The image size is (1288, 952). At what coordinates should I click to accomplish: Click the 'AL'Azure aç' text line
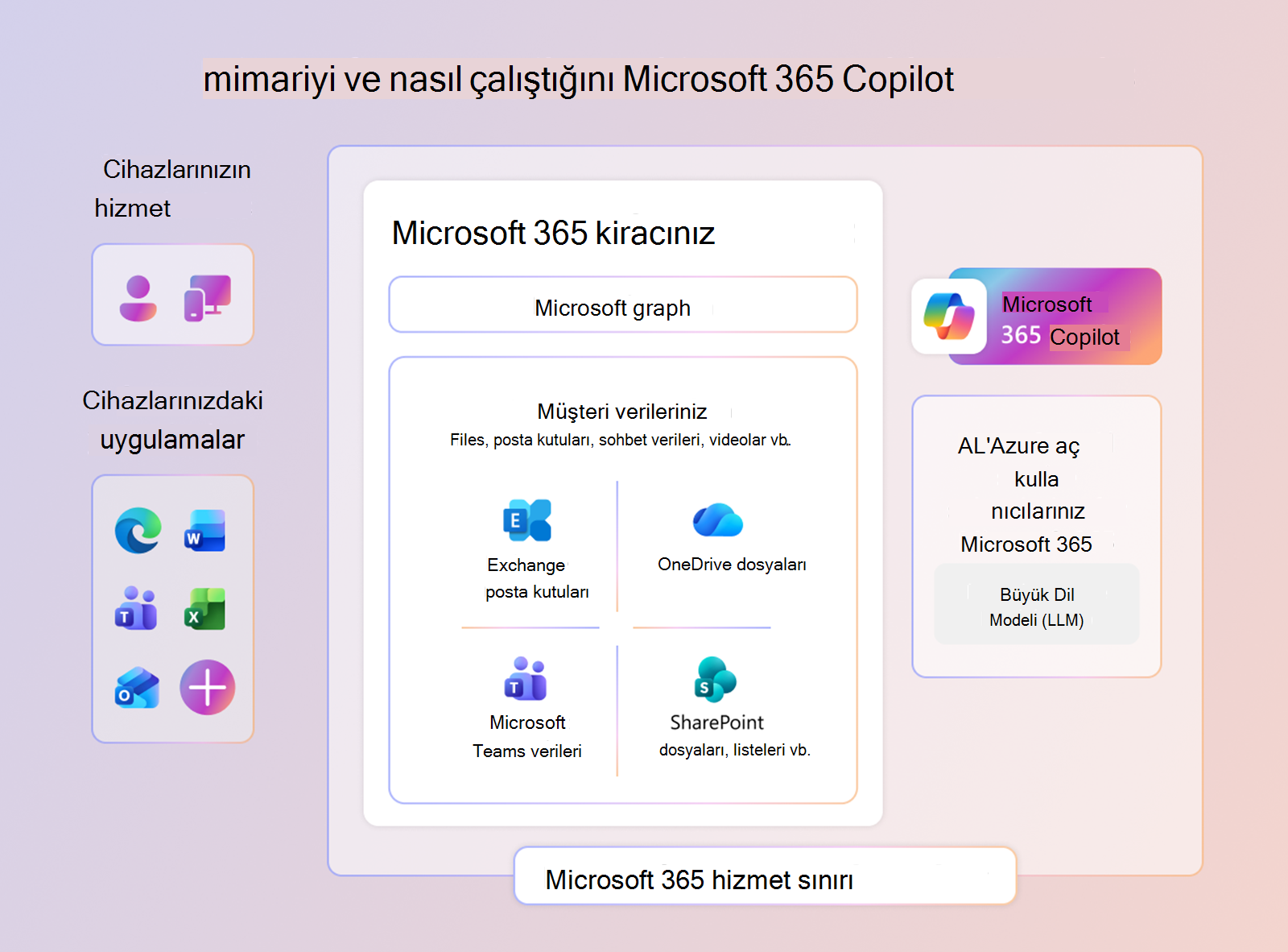click(x=1018, y=446)
